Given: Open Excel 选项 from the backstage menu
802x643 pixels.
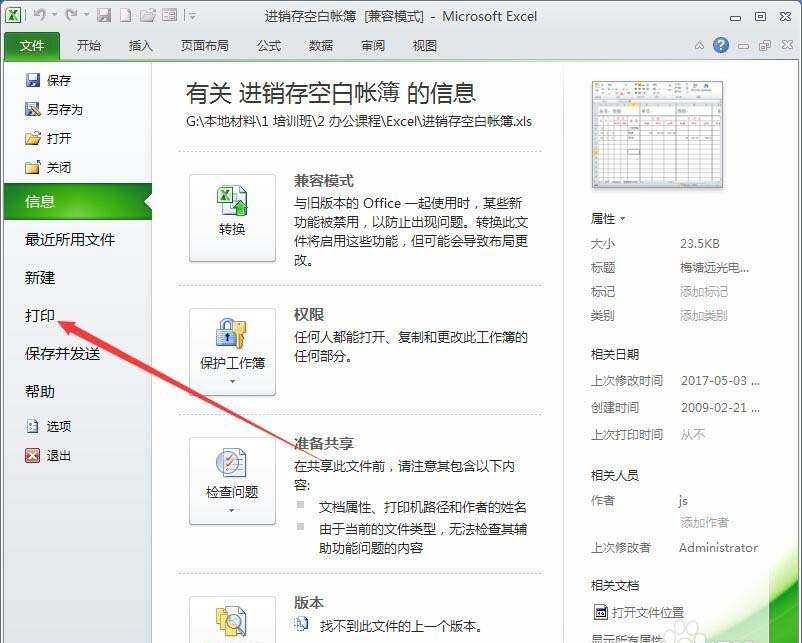Looking at the screenshot, I should coord(48,426).
